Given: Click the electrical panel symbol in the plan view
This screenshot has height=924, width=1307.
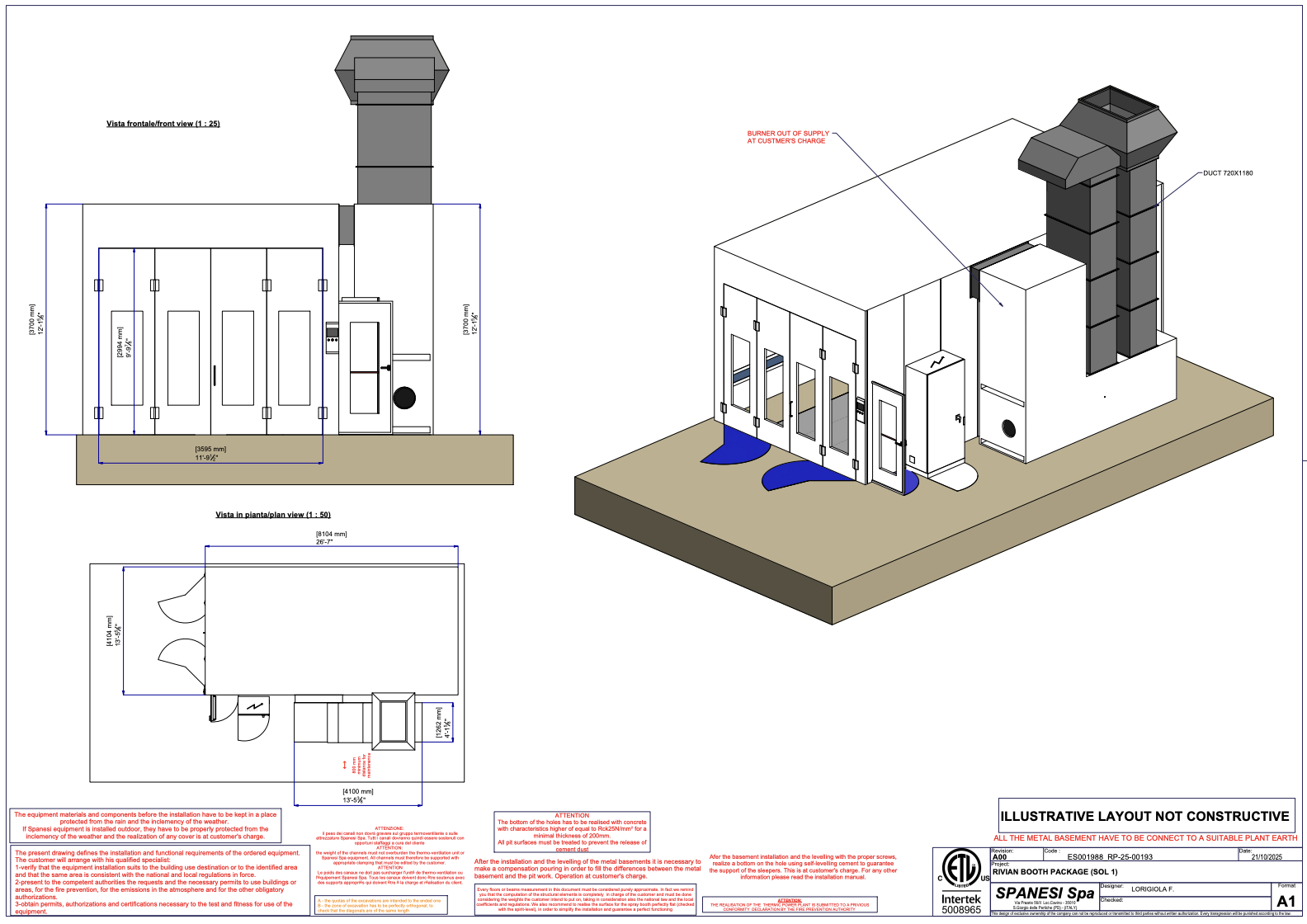Looking at the screenshot, I should coord(255,707).
